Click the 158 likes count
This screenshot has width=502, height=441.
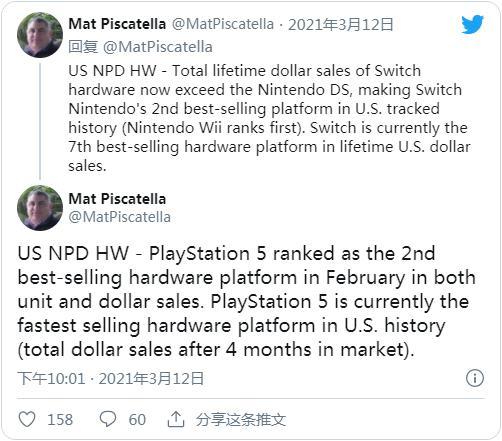[60, 420]
